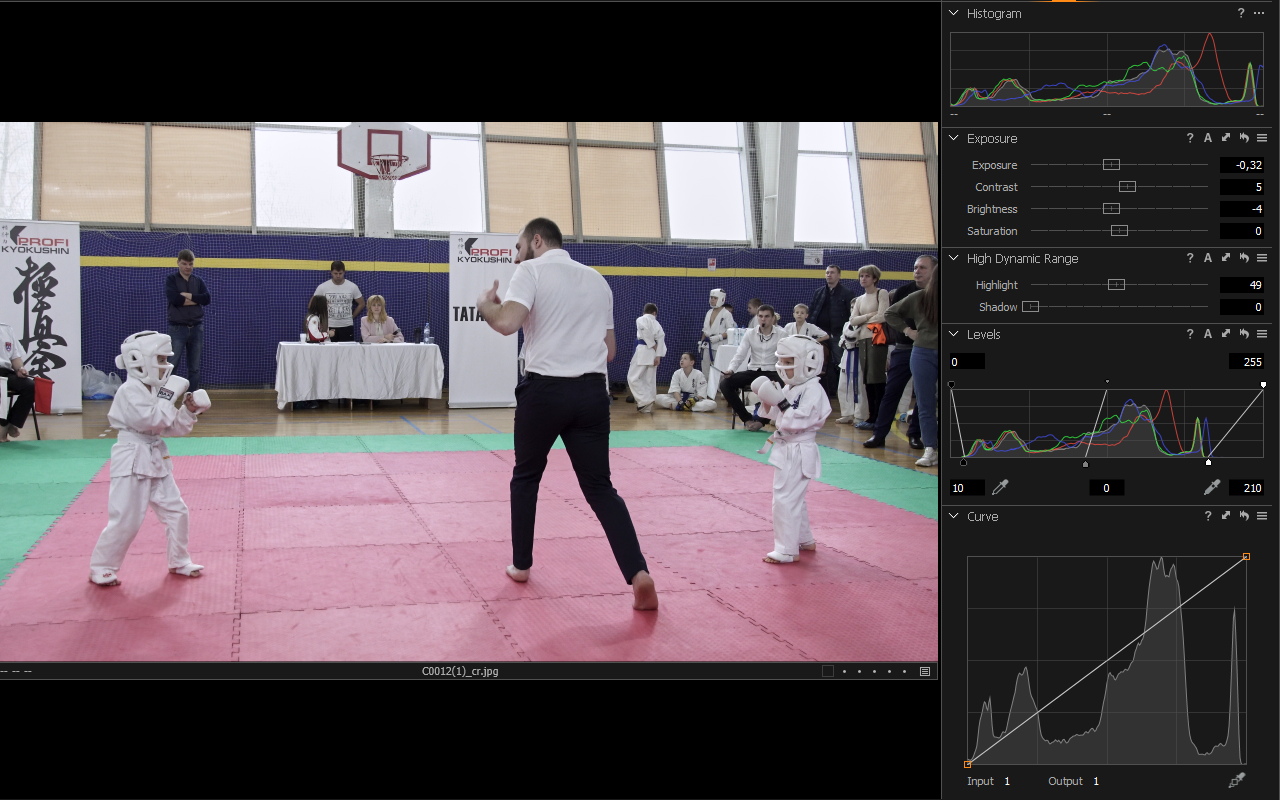This screenshot has width=1280, height=800.
Task: Click the karate photo in viewer
Action: click(x=469, y=392)
